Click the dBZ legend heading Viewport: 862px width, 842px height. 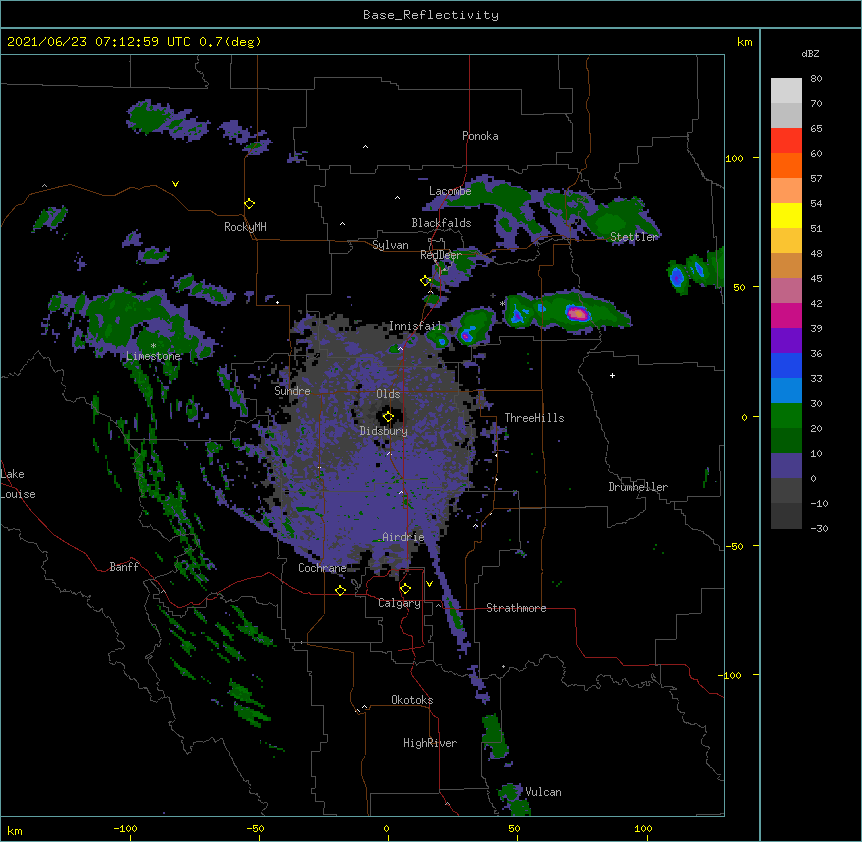click(810, 53)
